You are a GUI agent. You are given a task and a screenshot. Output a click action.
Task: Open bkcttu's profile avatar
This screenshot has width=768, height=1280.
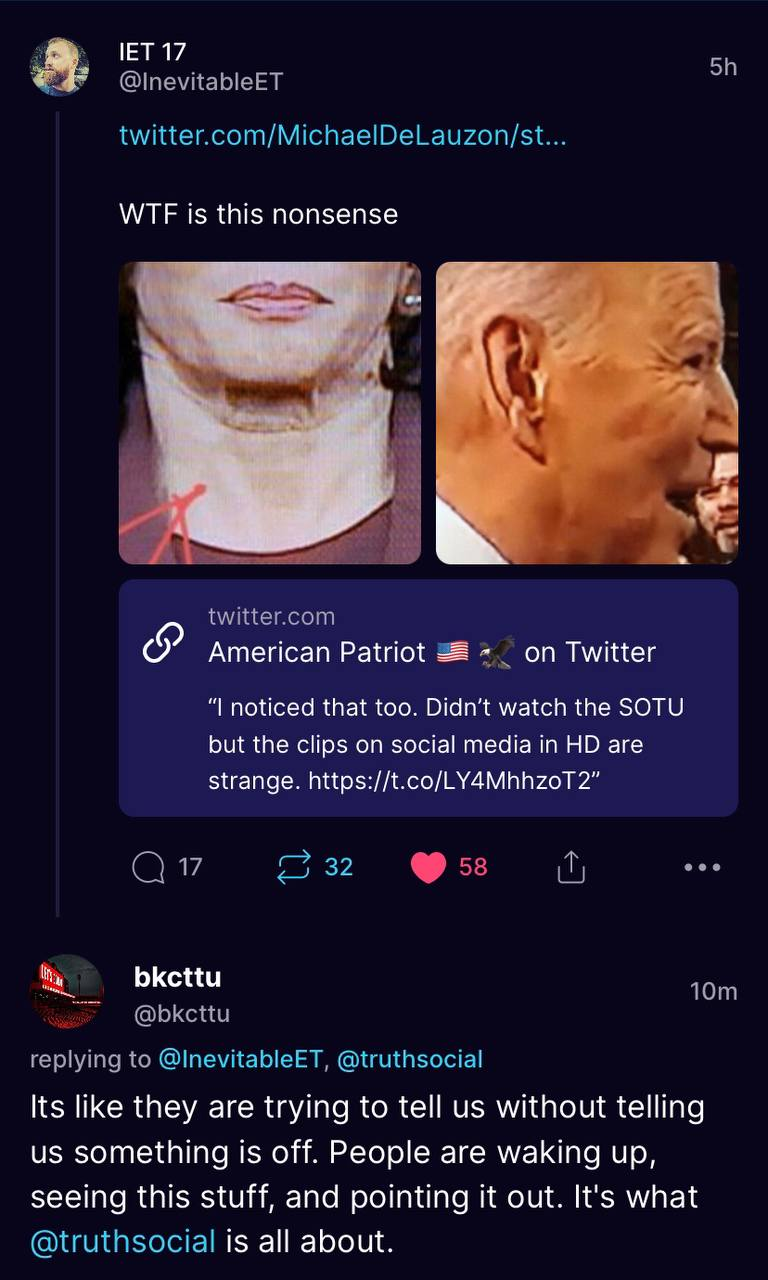pos(67,992)
